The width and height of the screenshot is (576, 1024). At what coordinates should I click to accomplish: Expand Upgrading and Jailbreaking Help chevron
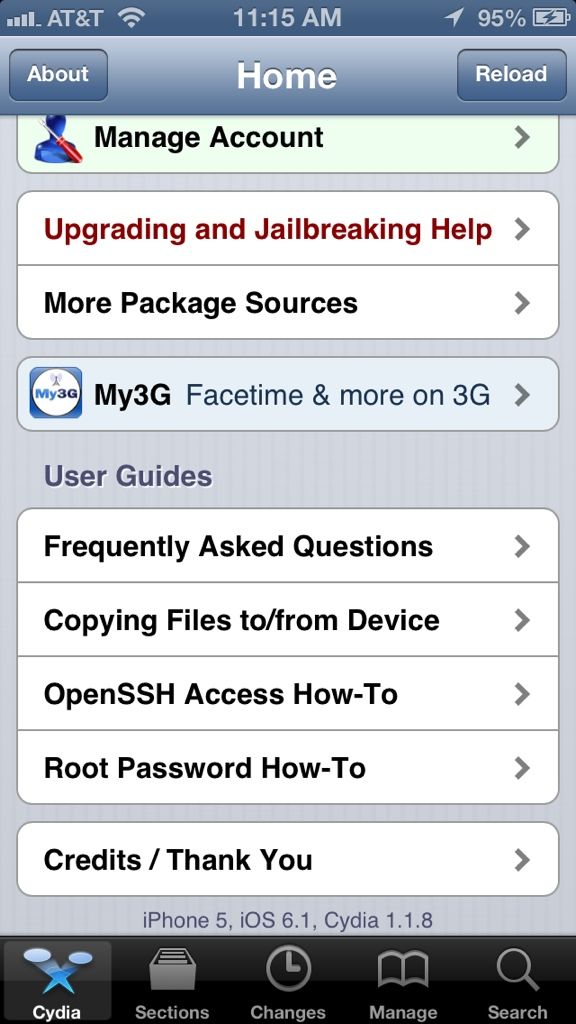521,229
